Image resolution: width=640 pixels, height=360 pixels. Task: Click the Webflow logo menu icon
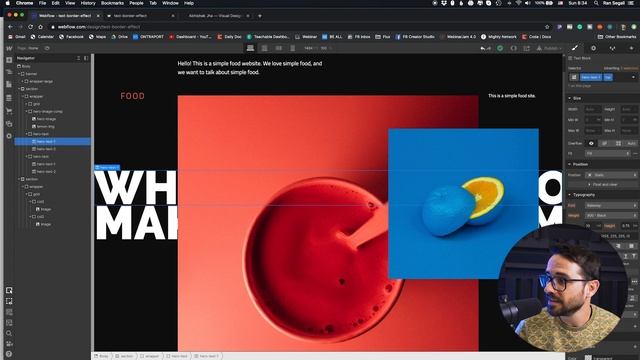pyautogui.click(x=9, y=48)
